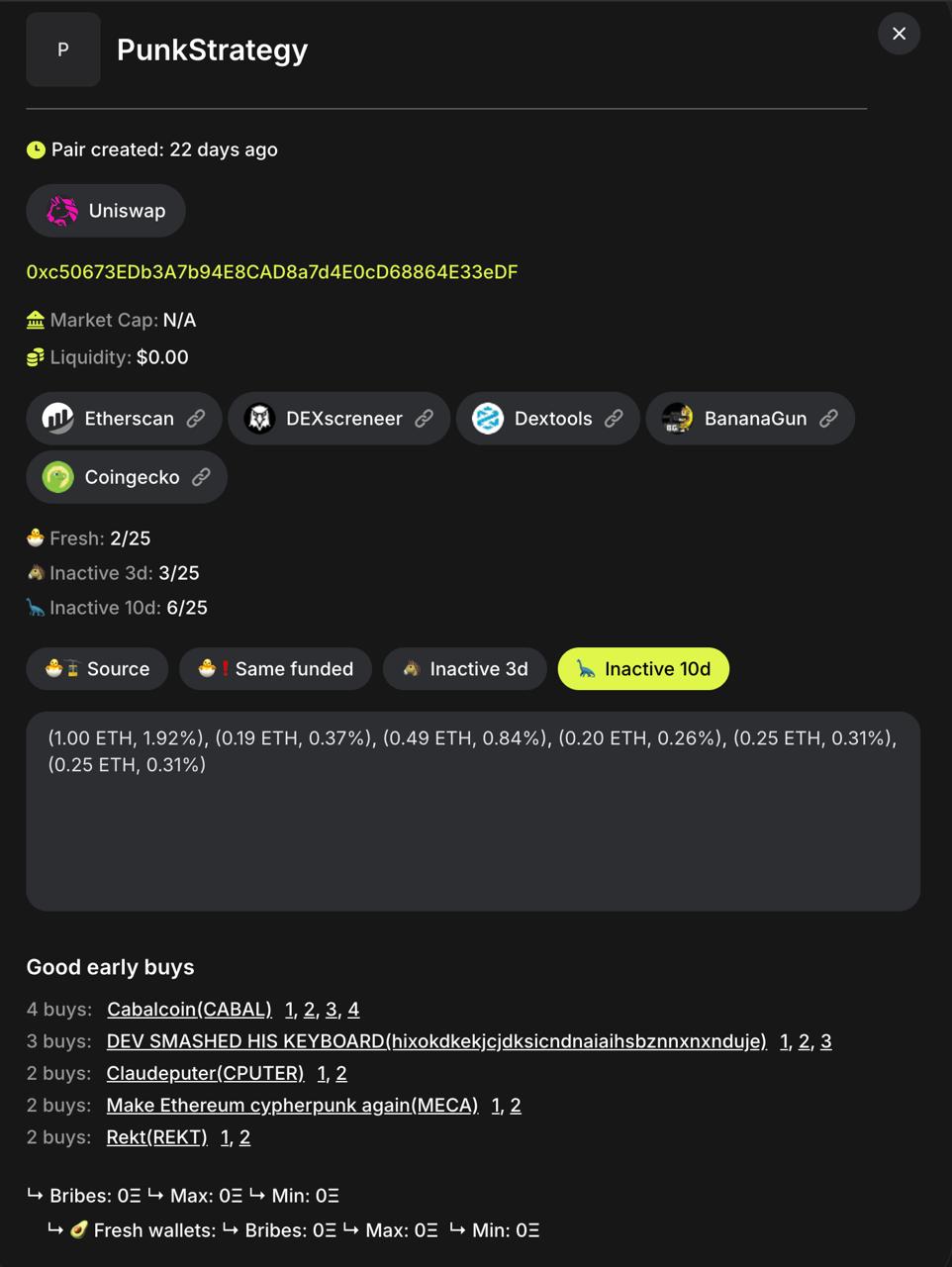Close the PunkStrategy details panel
Viewport: 952px width, 1267px height.
pyautogui.click(x=899, y=34)
